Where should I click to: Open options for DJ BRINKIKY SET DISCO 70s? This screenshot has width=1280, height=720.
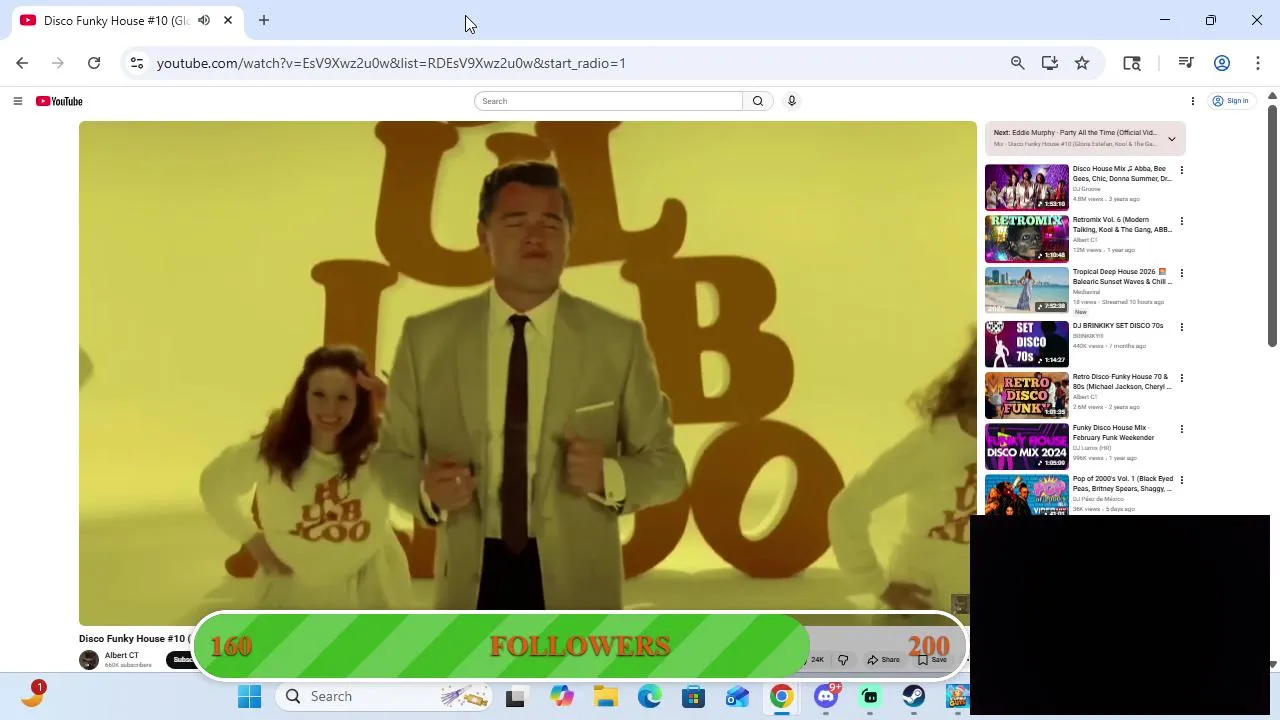point(1182,327)
